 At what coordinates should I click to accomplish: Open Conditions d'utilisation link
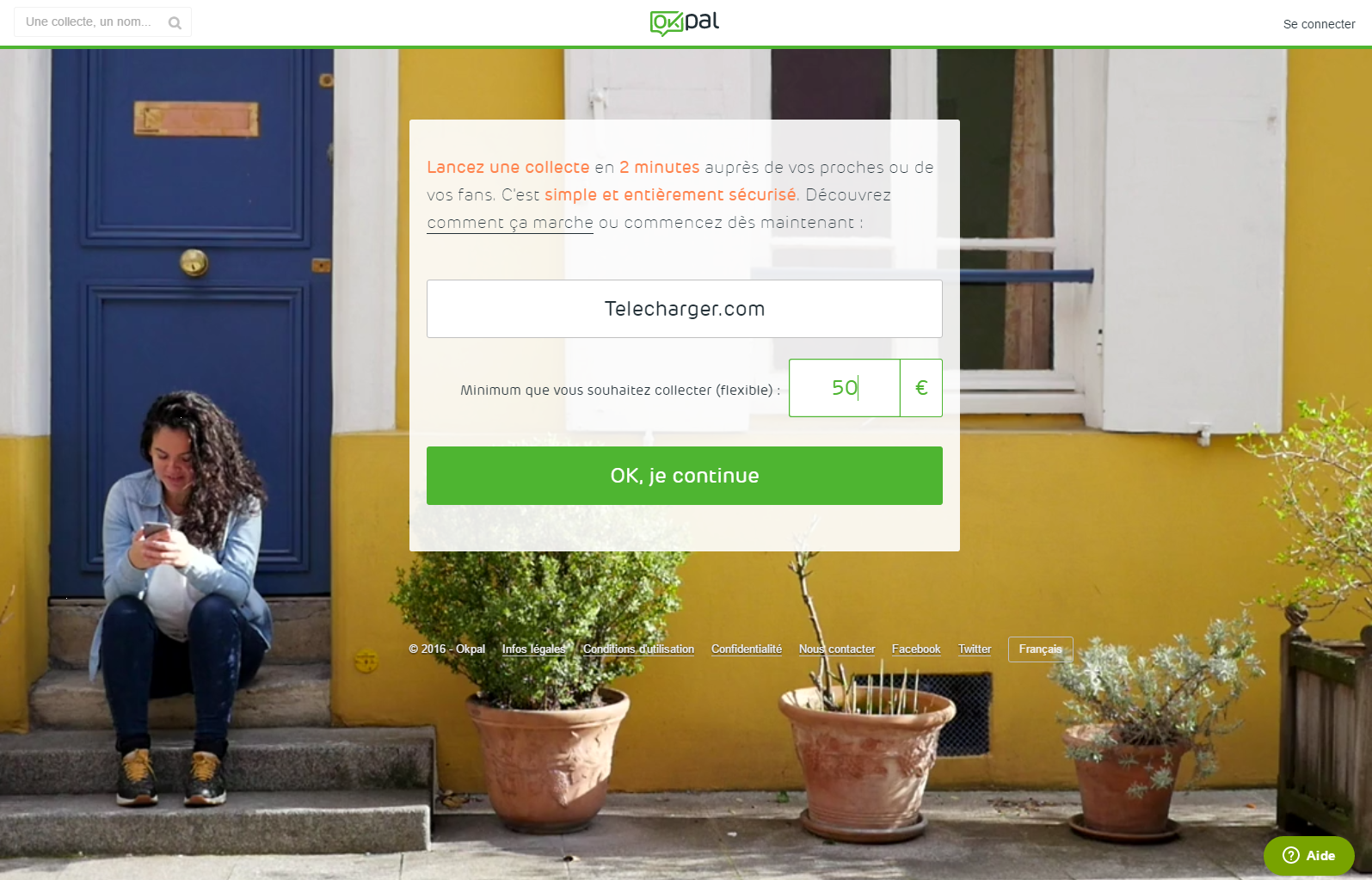pyautogui.click(x=638, y=649)
